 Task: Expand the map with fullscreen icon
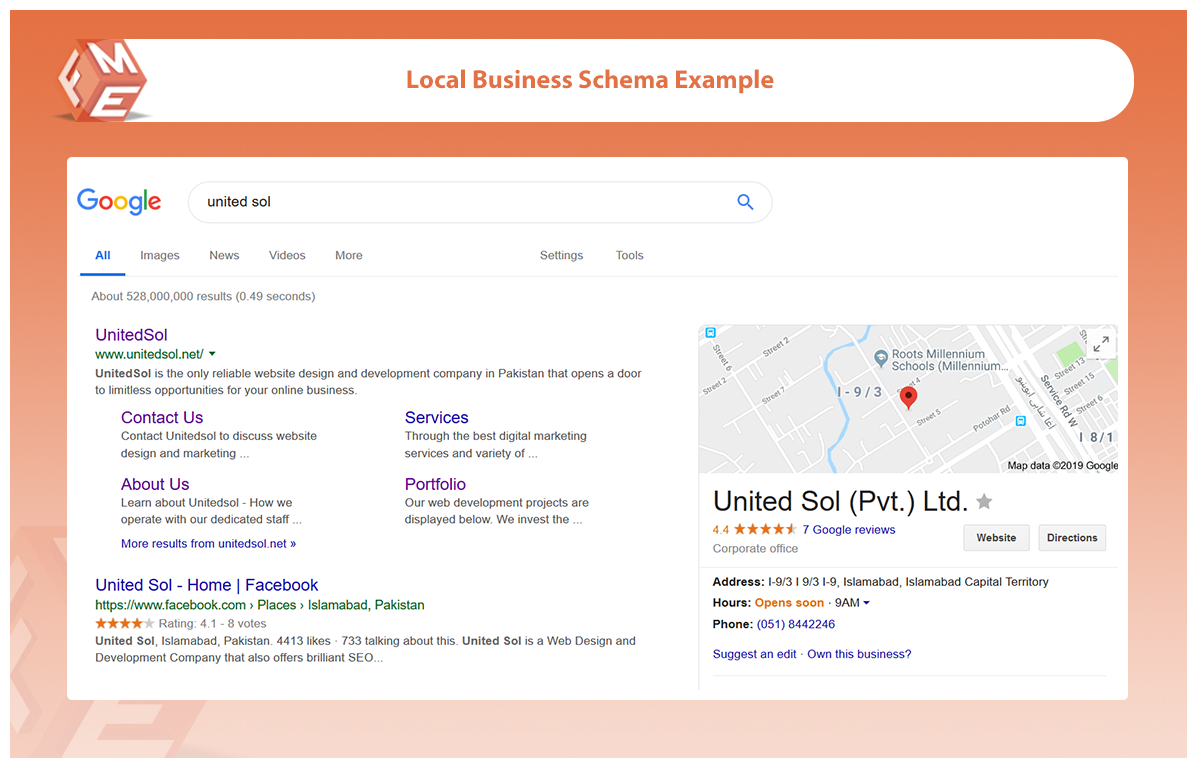tap(1100, 344)
